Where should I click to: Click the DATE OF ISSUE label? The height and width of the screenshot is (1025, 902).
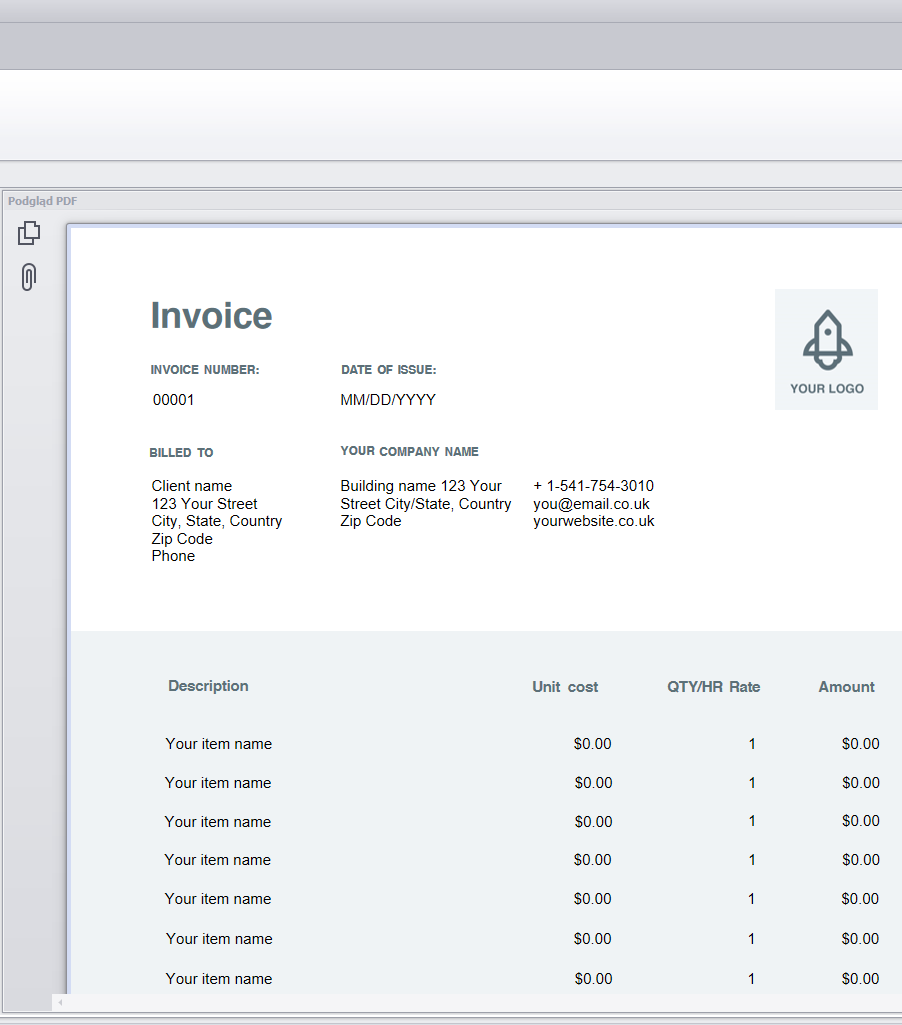click(388, 370)
